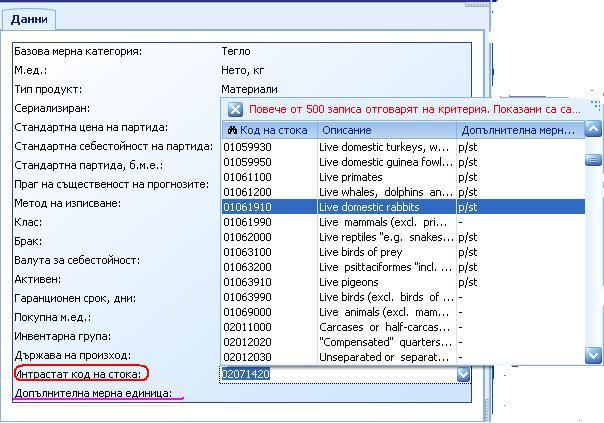
Task: Click the Валута за себестойност label
Action: (x=77, y=260)
